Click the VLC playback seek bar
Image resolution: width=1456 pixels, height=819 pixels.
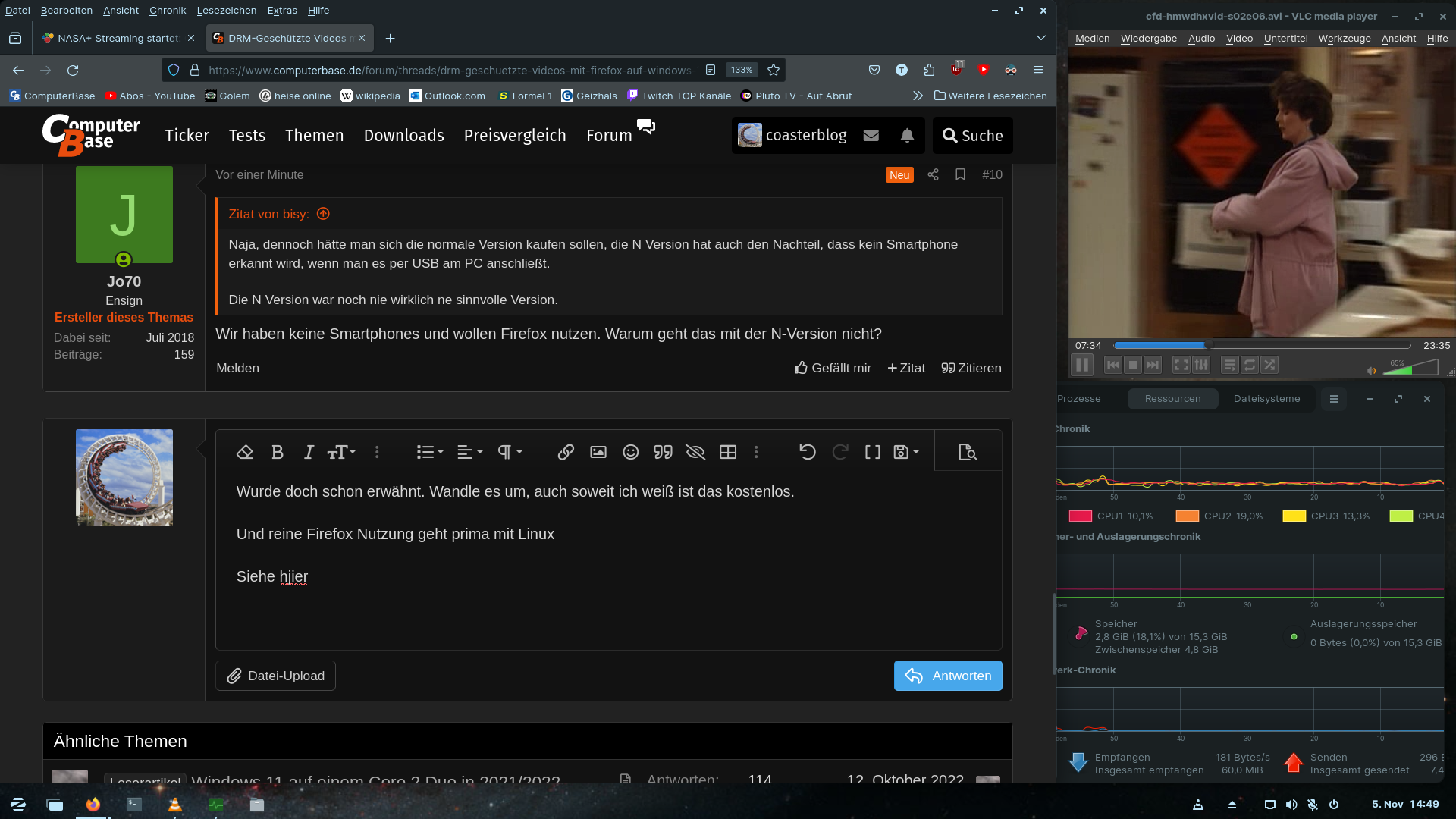1289,346
